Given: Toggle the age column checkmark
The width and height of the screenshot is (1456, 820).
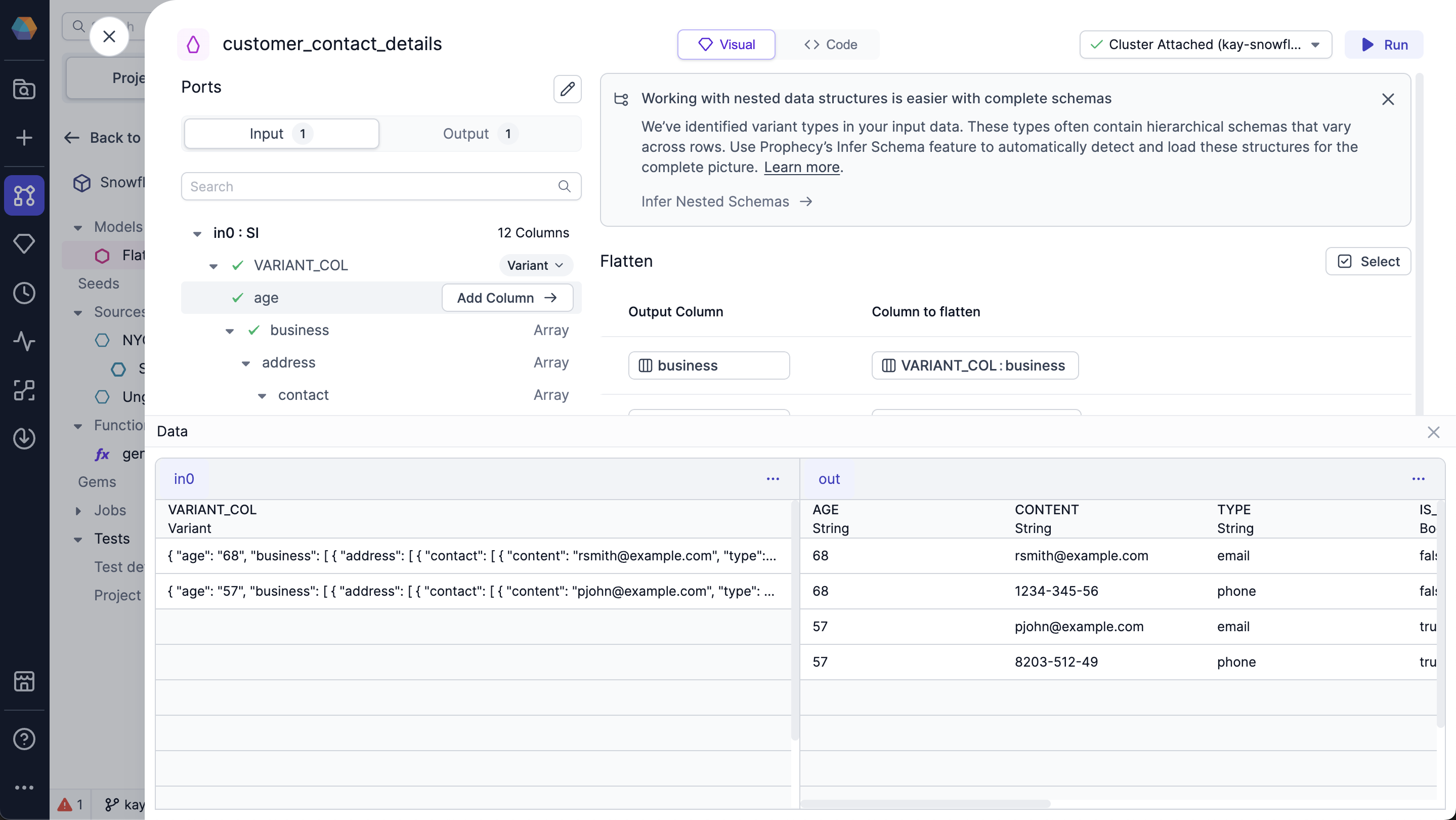Looking at the screenshot, I should tap(238, 298).
